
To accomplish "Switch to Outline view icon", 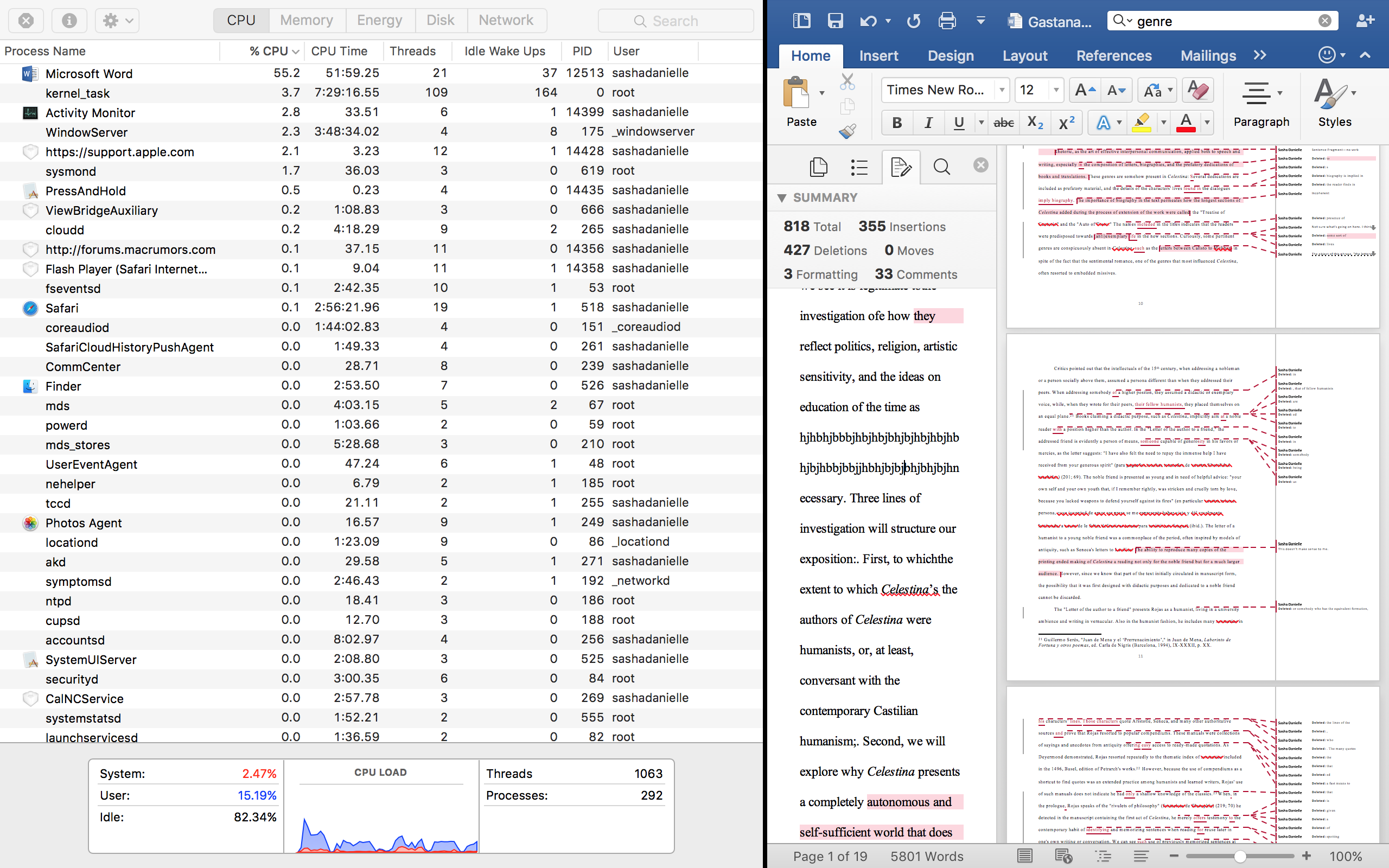I will tap(1103, 856).
